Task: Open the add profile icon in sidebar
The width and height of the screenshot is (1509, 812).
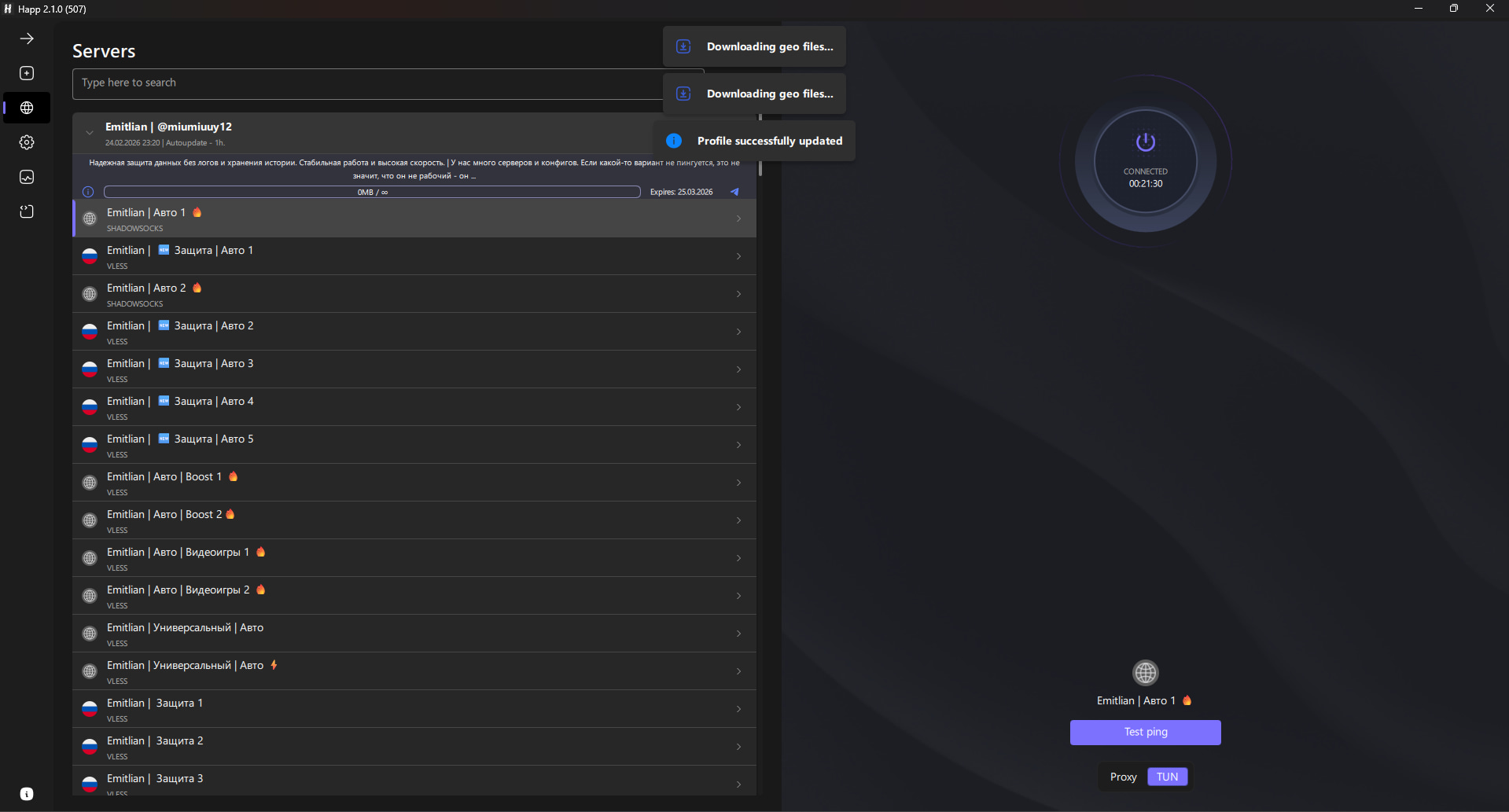Action: click(27, 73)
